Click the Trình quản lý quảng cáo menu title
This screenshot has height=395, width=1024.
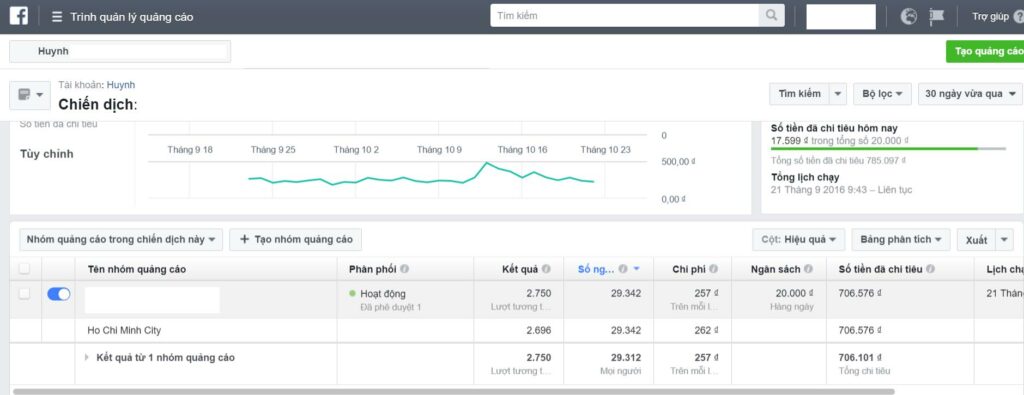click(132, 17)
